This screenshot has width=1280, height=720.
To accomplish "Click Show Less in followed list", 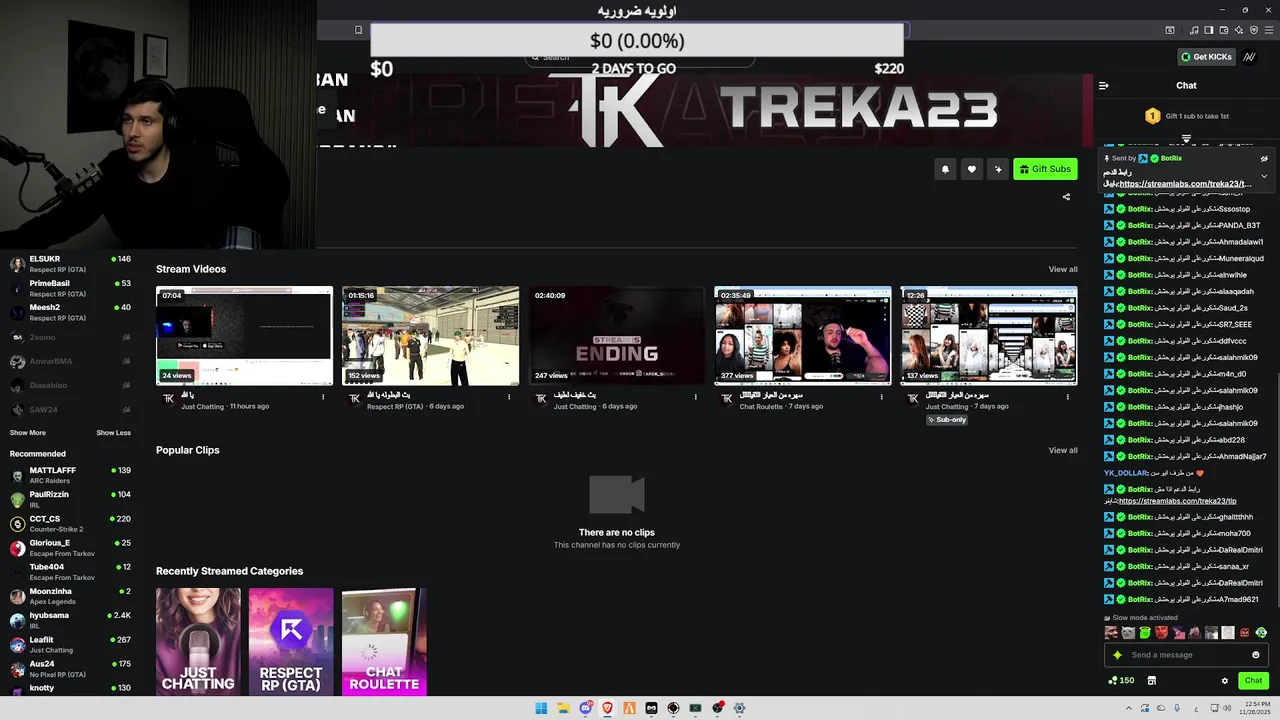I will point(113,433).
